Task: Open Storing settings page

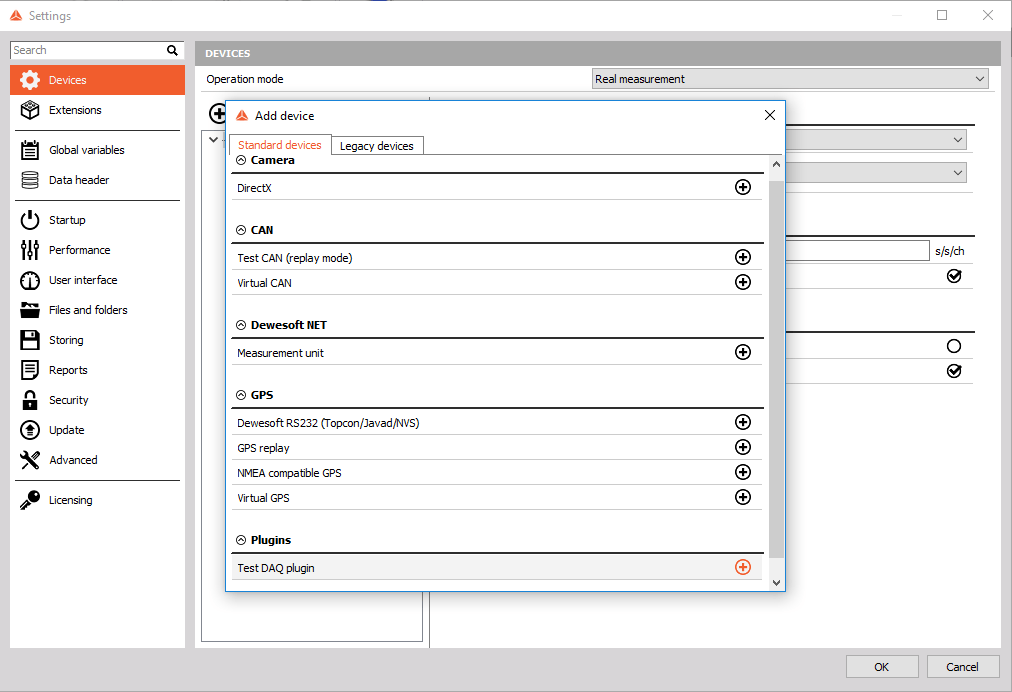Action: [97, 340]
